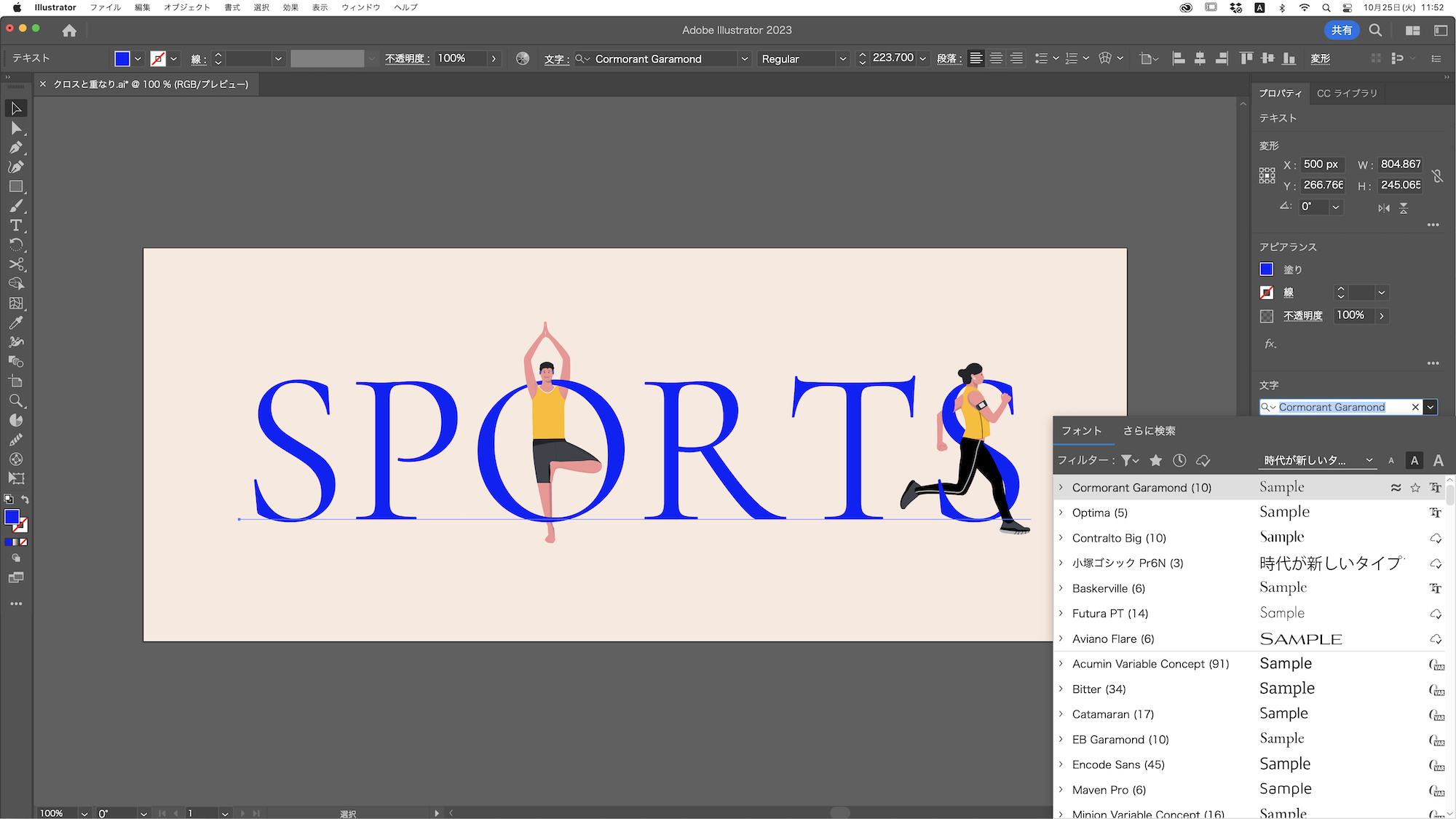The height and width of the screenshot is (819, 1456).
Task: Choose large sample text size
Action: [1439, 460]
